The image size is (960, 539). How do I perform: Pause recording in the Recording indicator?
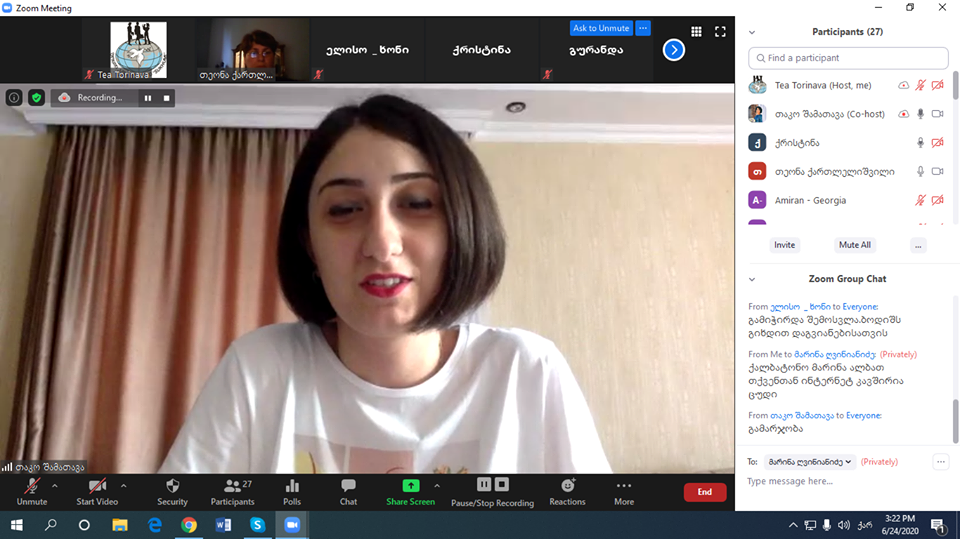coord(148,98)
